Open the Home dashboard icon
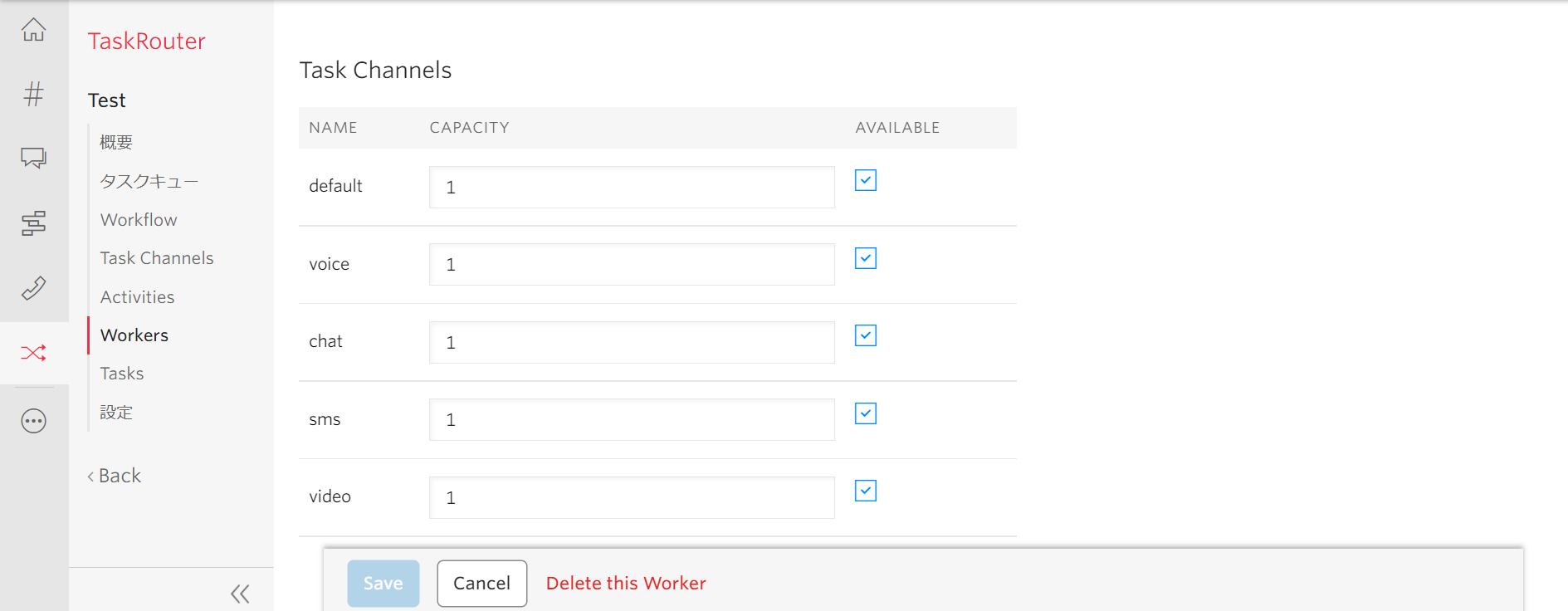 pos(34,31)
